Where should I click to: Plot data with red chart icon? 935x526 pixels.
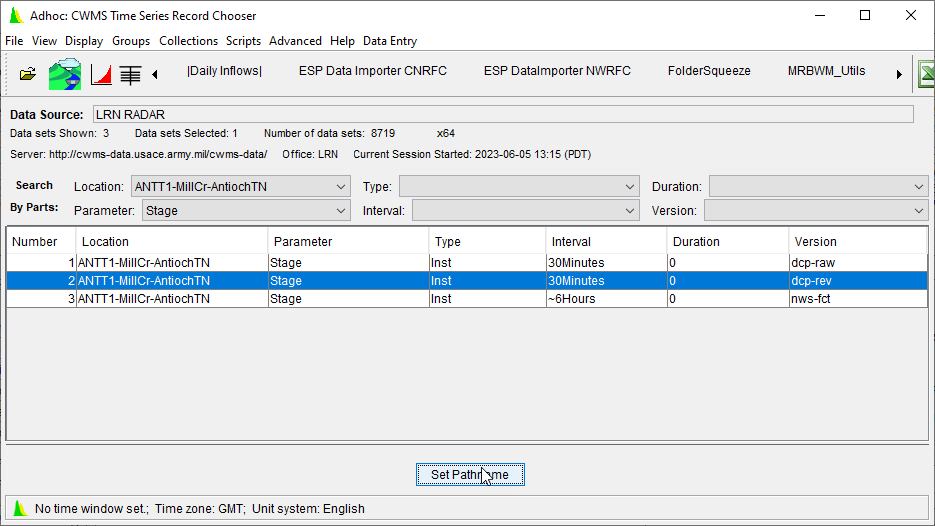(x=101, y=75)
